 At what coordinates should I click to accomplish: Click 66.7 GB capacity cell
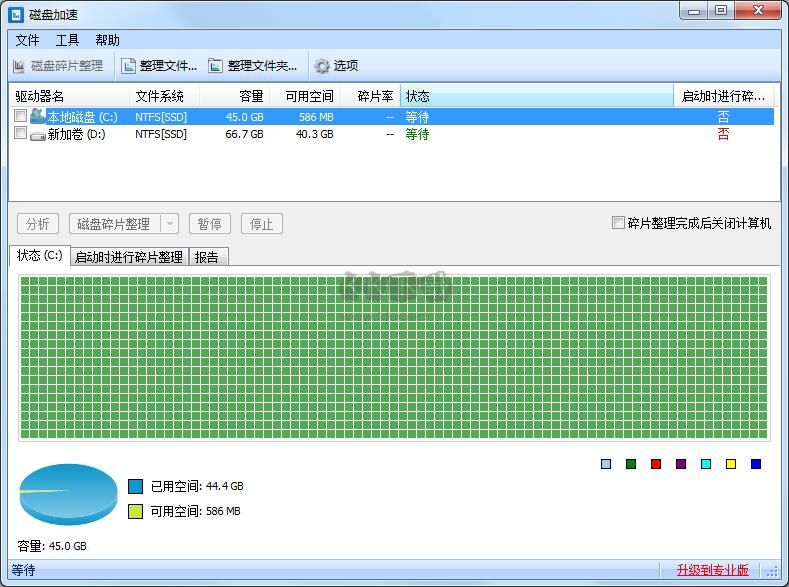pyautogui.click(x=245, y=134)
